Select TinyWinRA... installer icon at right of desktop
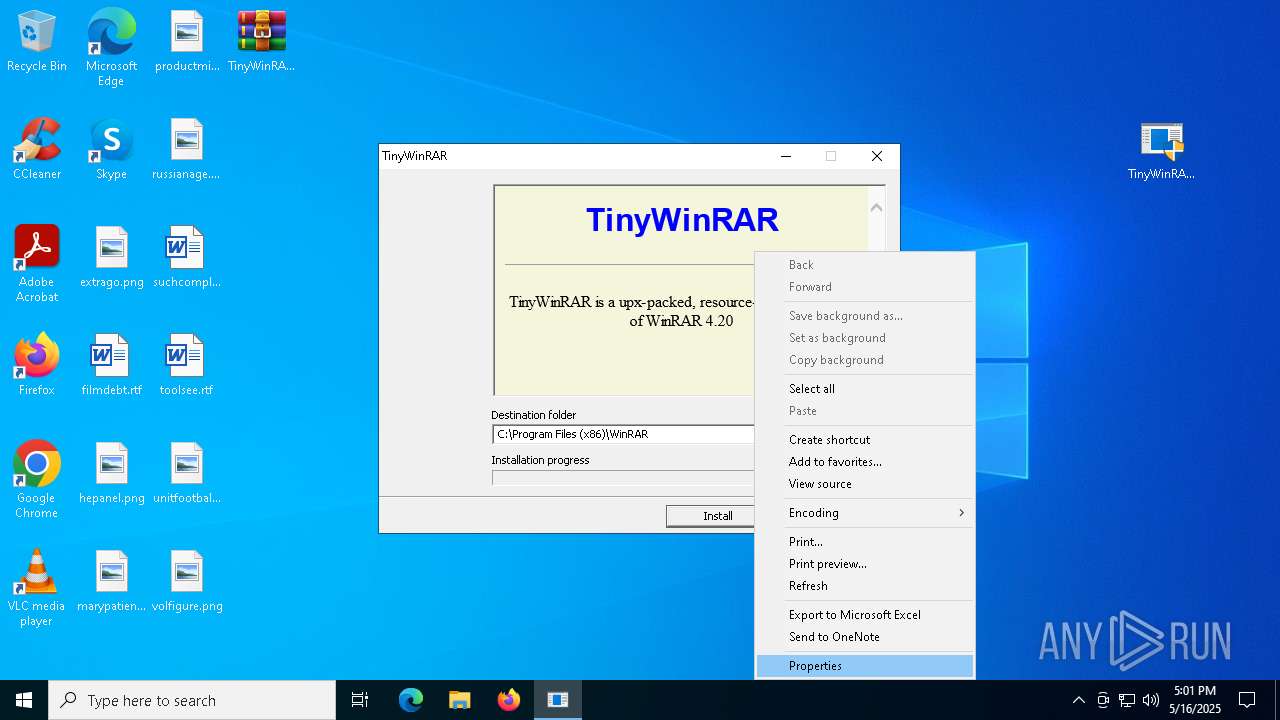This screenshot has width=1280, height=720. pyautogui.click(x=1161, y=150)
